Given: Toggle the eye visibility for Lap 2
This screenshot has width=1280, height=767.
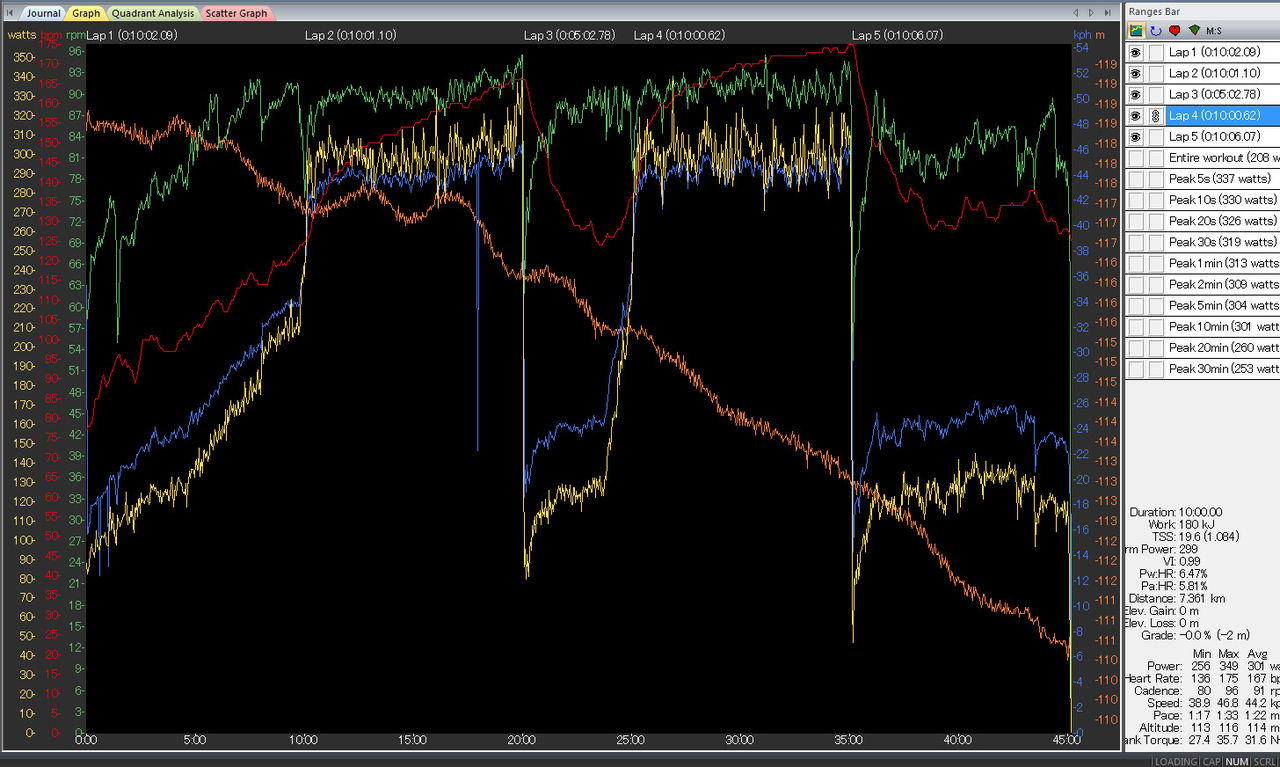Looking at the screenshot, I should [x=1136, y=73].
